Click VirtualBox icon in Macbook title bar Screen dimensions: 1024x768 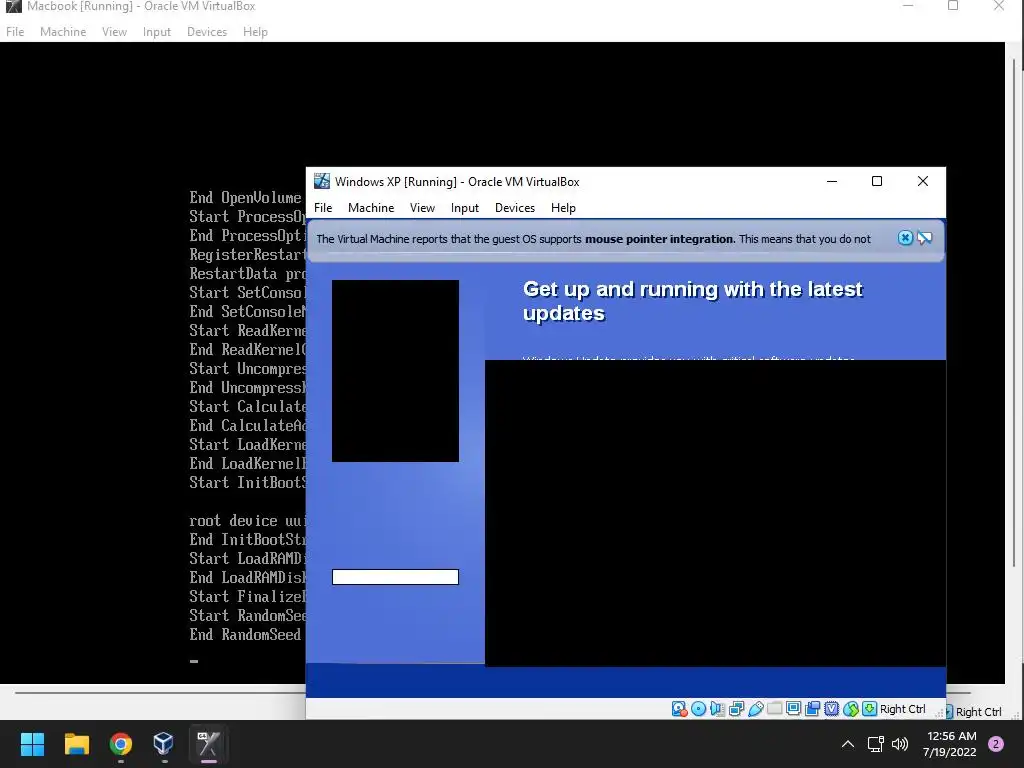pyautogui.click(x=14, y=6)
